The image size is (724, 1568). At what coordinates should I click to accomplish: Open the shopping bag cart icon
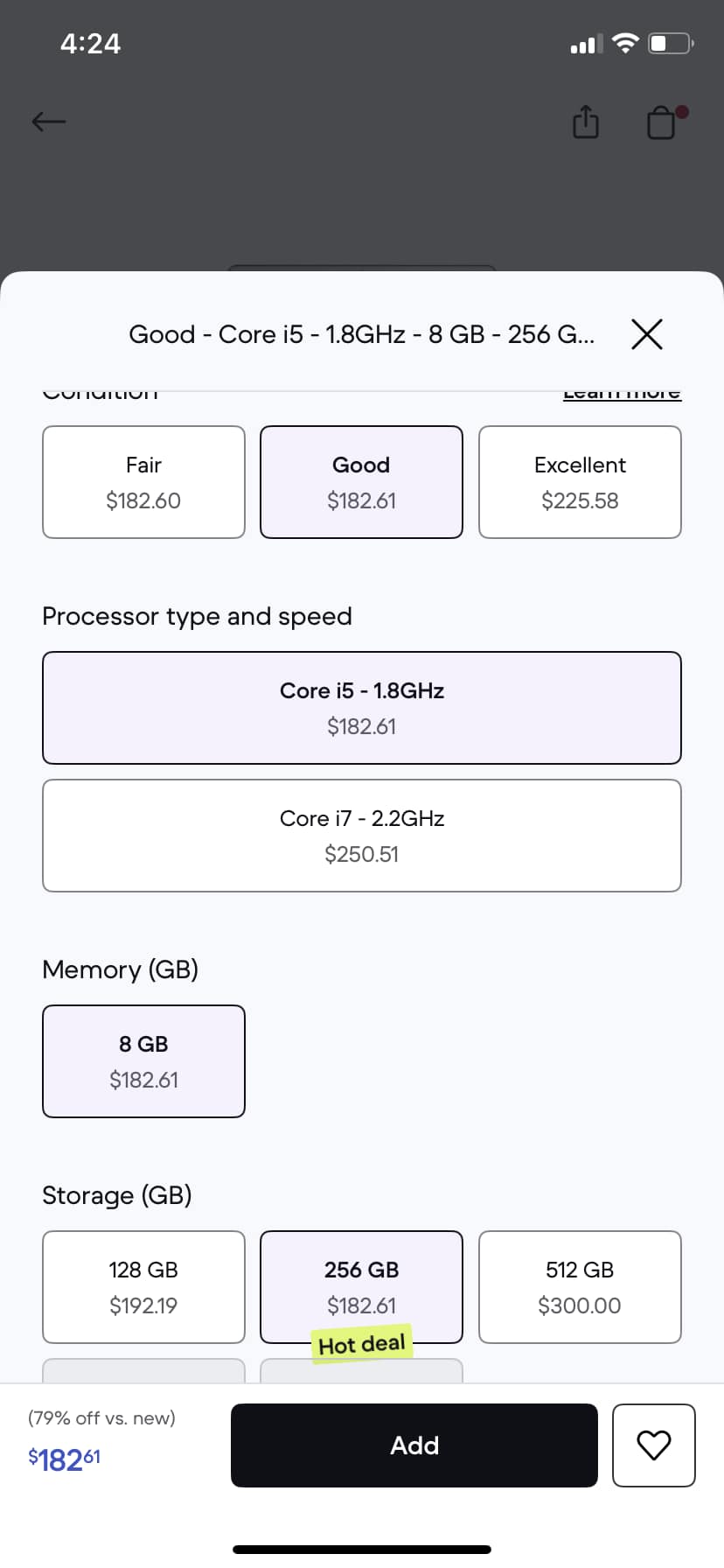pyautogui.click(x=665, y=122)
